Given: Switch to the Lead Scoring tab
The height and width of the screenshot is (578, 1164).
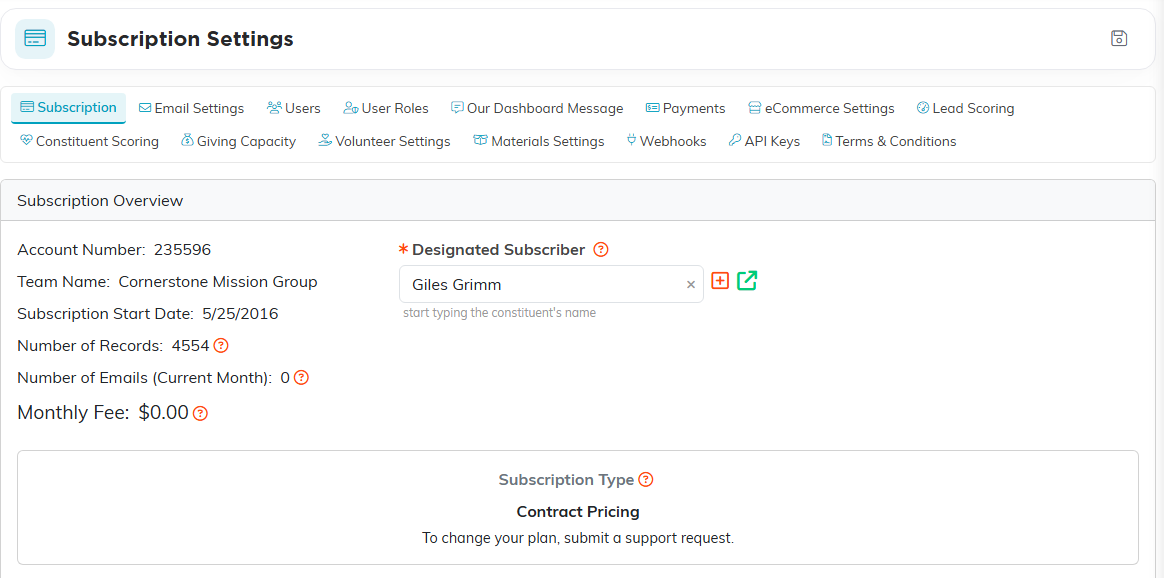Looking at the screenshot, I should coord(965,108).
